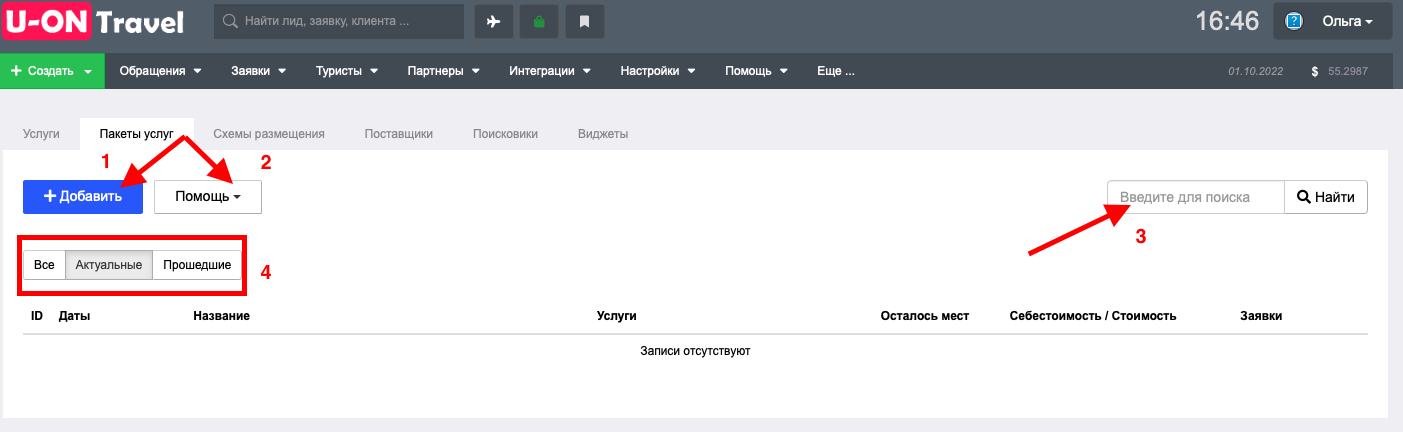Open the Поставщики tab
1403x432 pixels.
[x=398, y=133]
